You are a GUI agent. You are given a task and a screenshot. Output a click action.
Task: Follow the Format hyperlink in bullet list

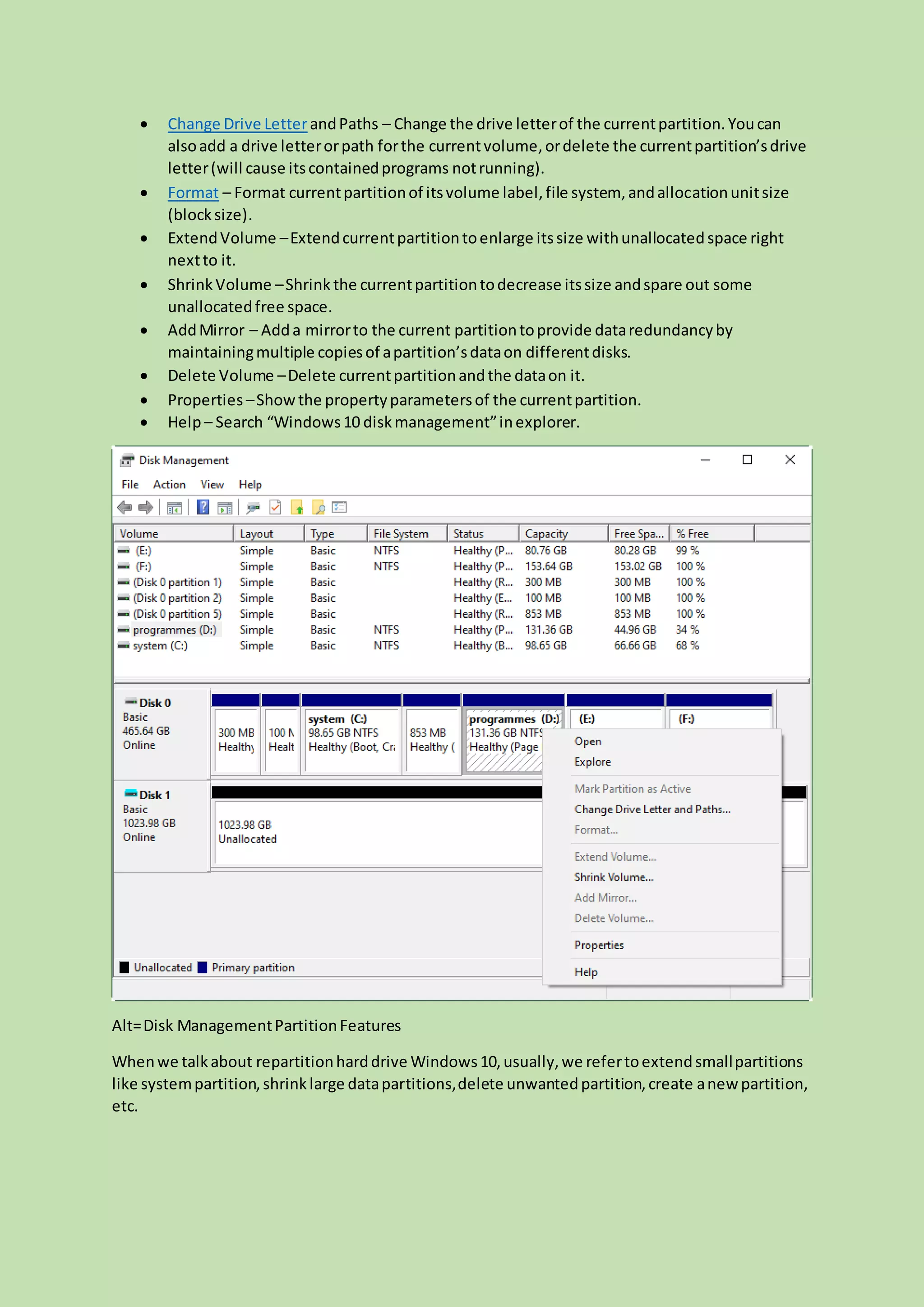[193, 192]
